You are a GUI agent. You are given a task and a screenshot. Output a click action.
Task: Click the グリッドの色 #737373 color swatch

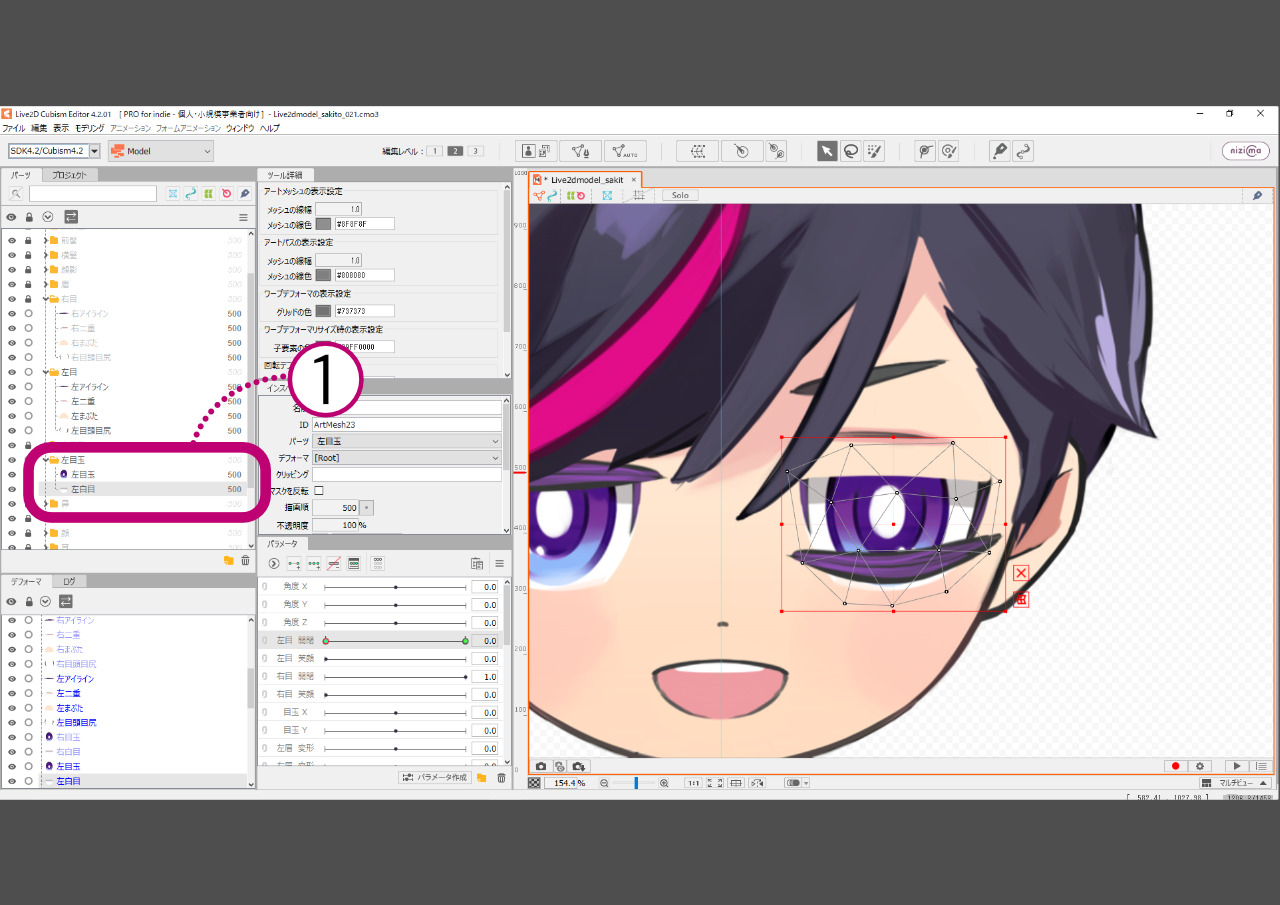click(x=323, y=311)
